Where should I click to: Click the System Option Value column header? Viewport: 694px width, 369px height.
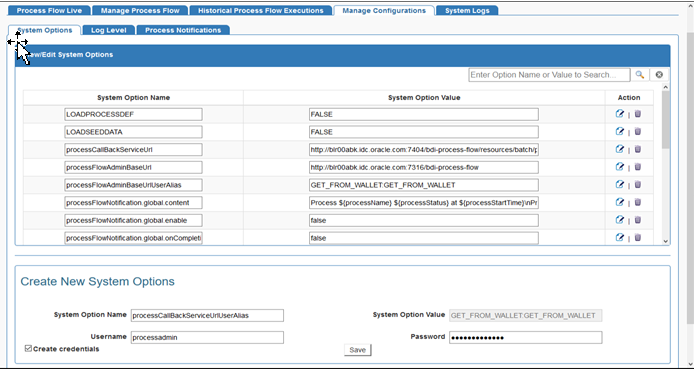424,97
